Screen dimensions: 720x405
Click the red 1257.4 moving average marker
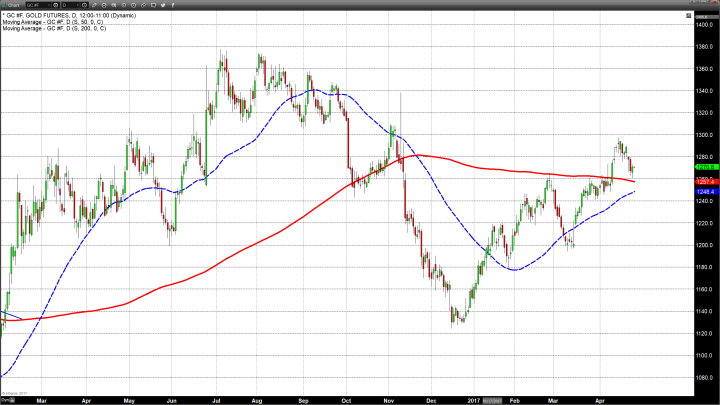click(x=705, y=182)
